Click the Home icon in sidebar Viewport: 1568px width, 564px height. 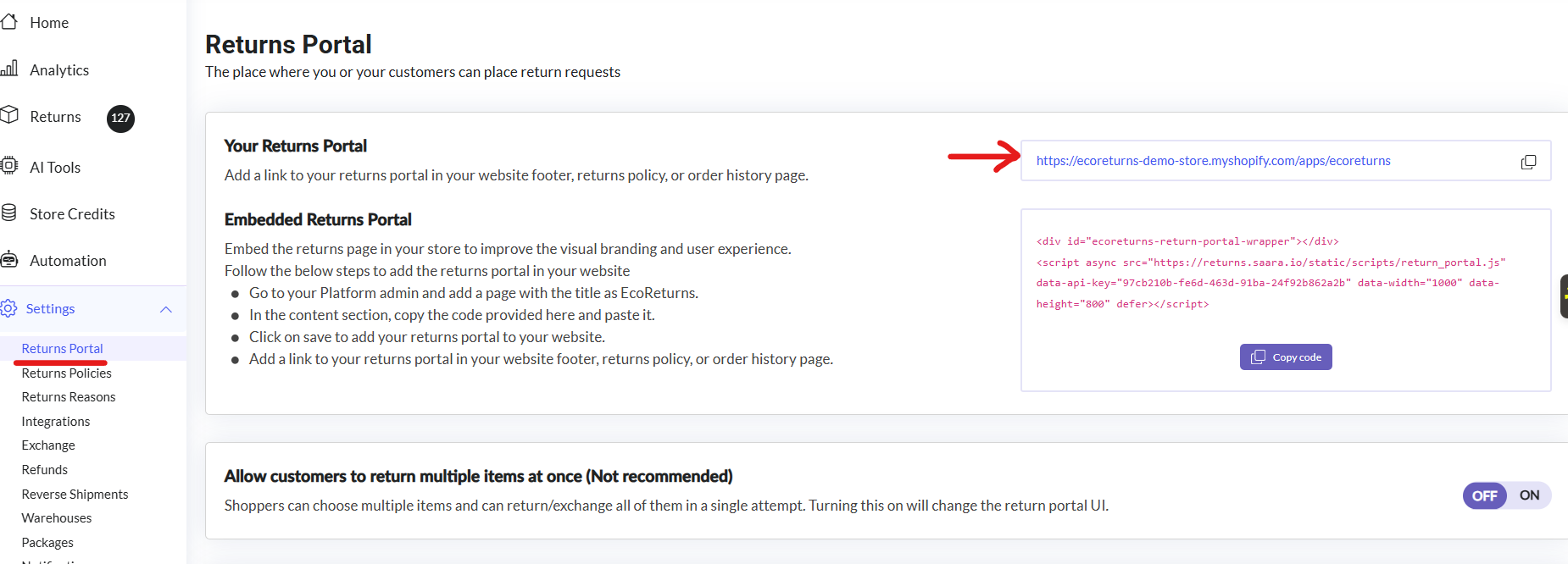click(x=9, y=22)
